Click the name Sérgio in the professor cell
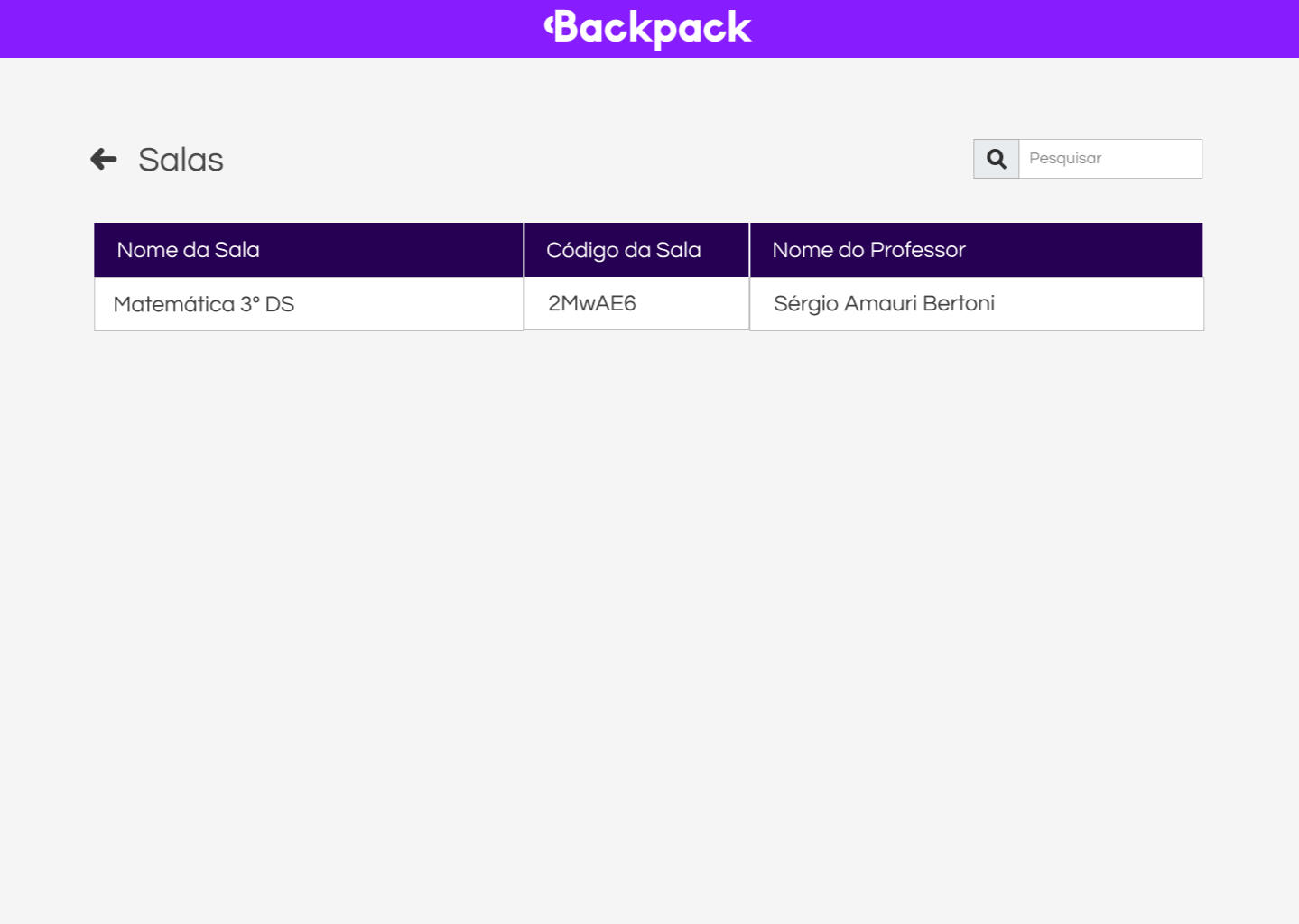The height and width of the screenshot is (924, 1299). (x=805, y=303)
